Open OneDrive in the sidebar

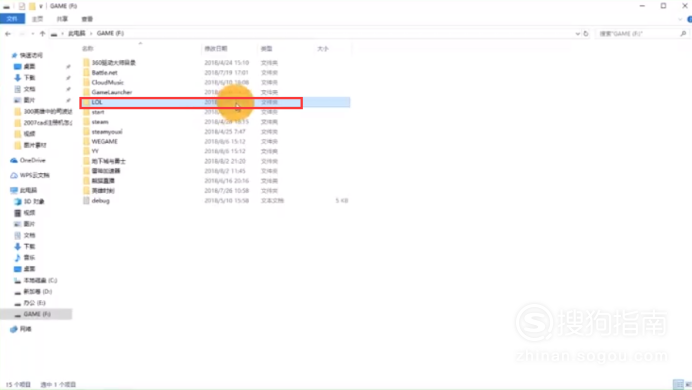click(x=32, y=160)
